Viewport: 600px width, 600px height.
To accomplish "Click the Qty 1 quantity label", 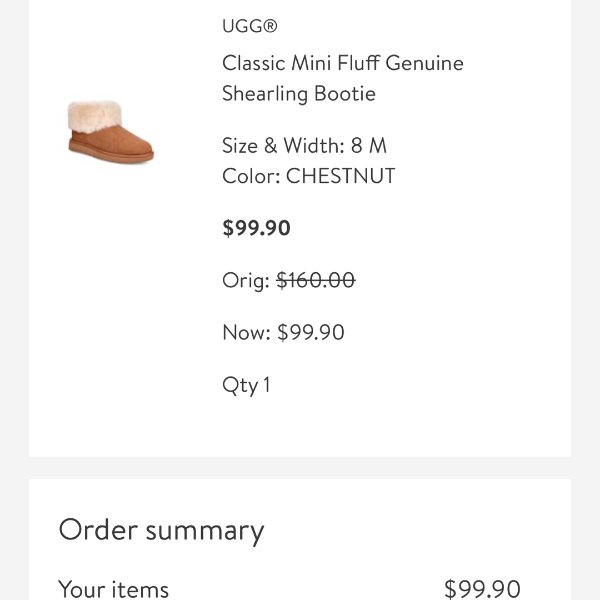I will click(x=246, y=385).
